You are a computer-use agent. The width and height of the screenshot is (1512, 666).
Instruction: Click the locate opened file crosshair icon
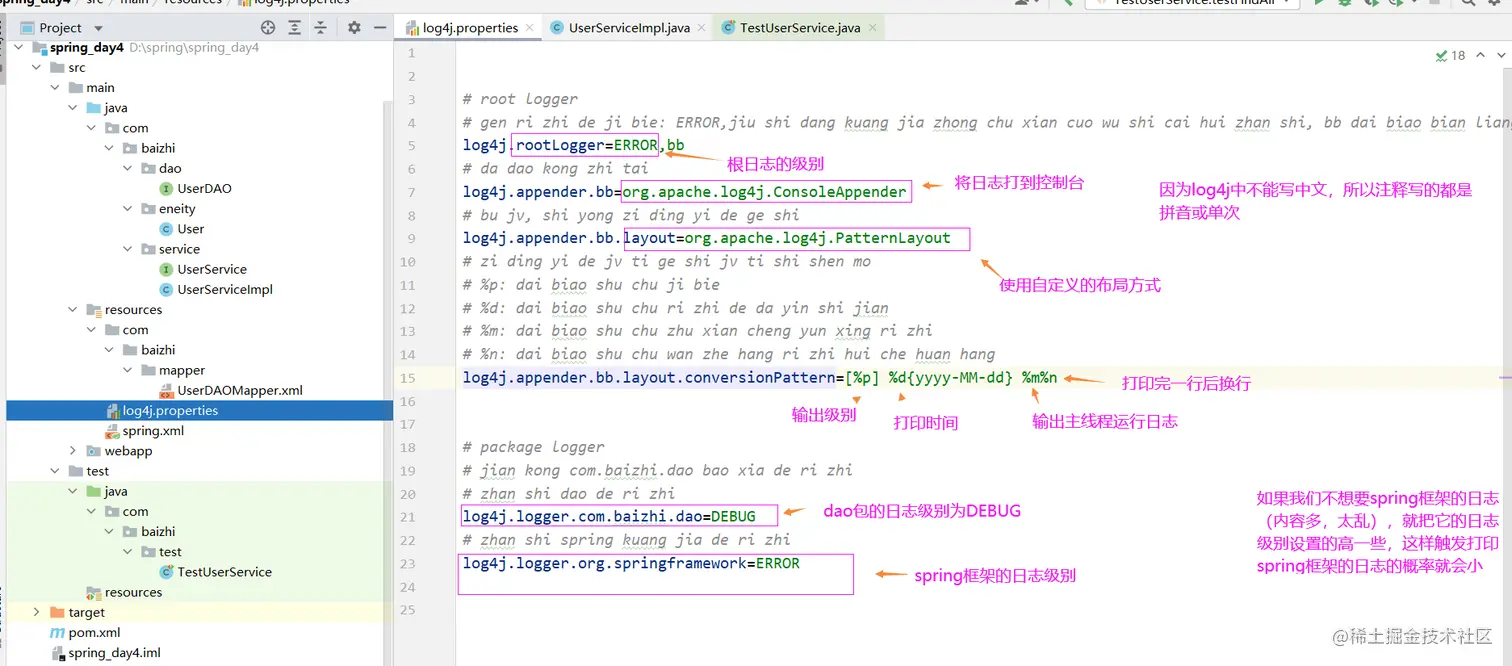(x=267, y=28)
